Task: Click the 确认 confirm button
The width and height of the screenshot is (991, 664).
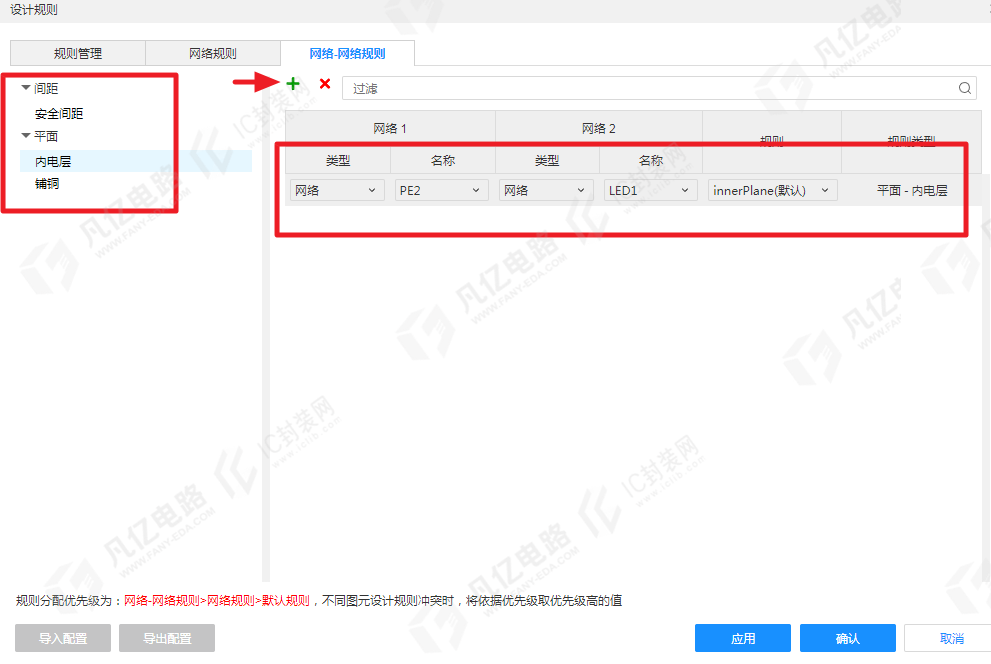Action: click(848, 638)
